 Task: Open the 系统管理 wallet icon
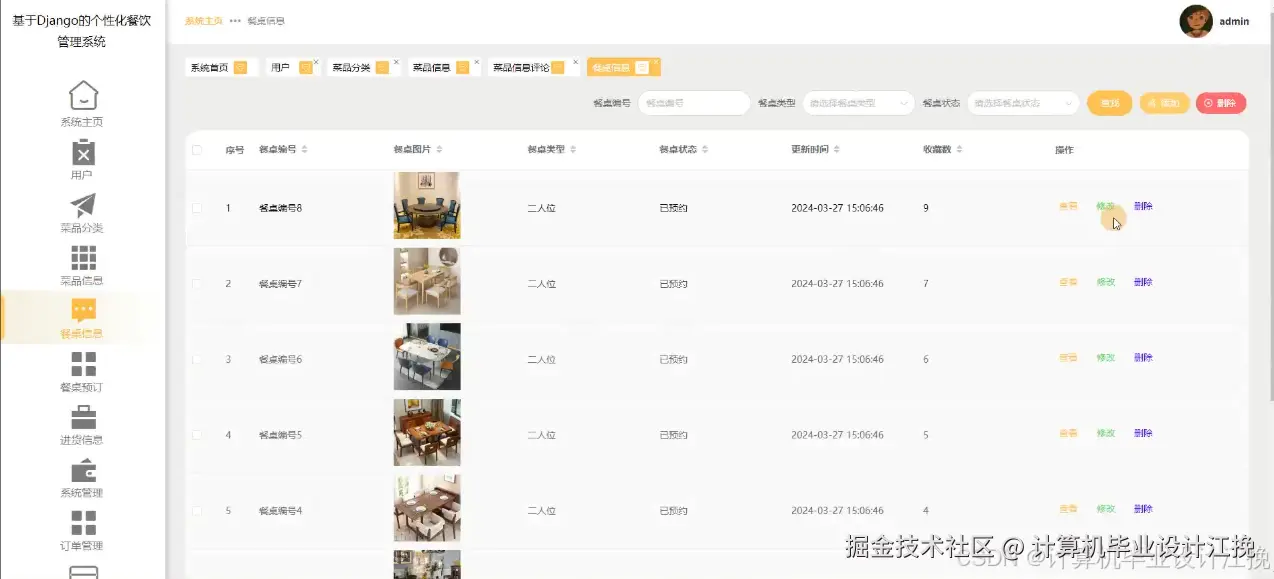[83, 470]
